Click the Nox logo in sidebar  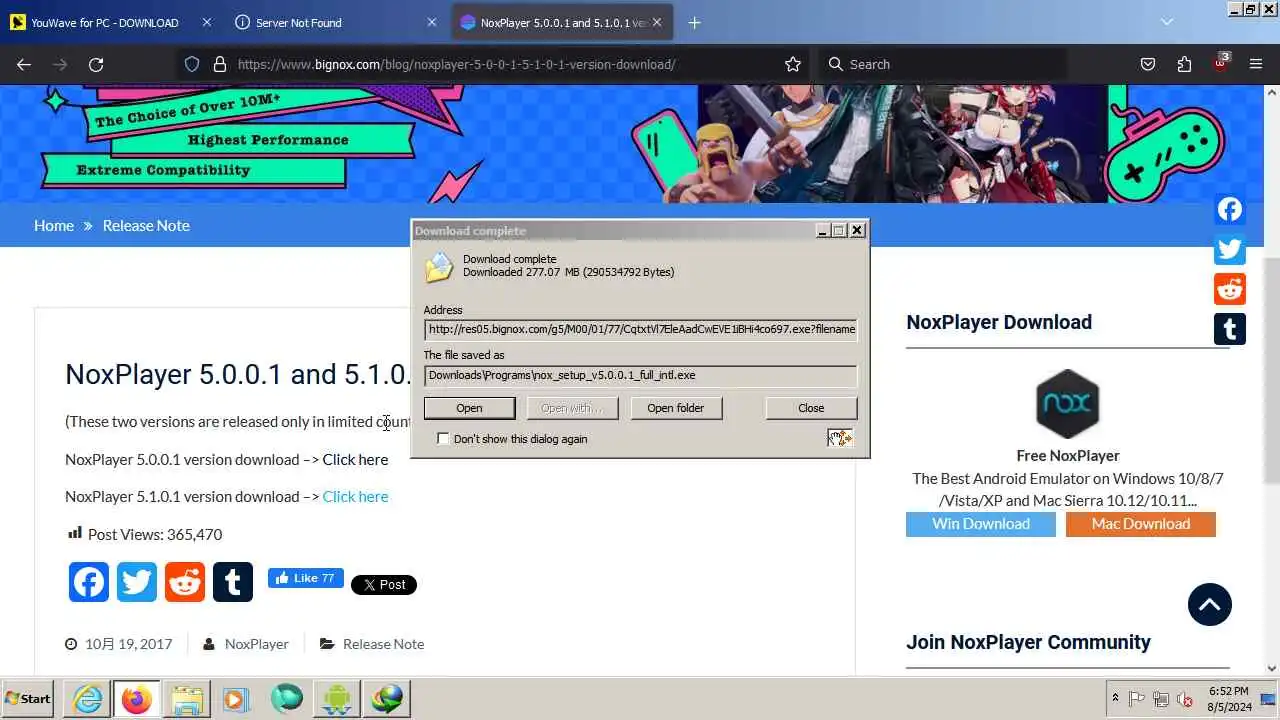pos(1068,404)
